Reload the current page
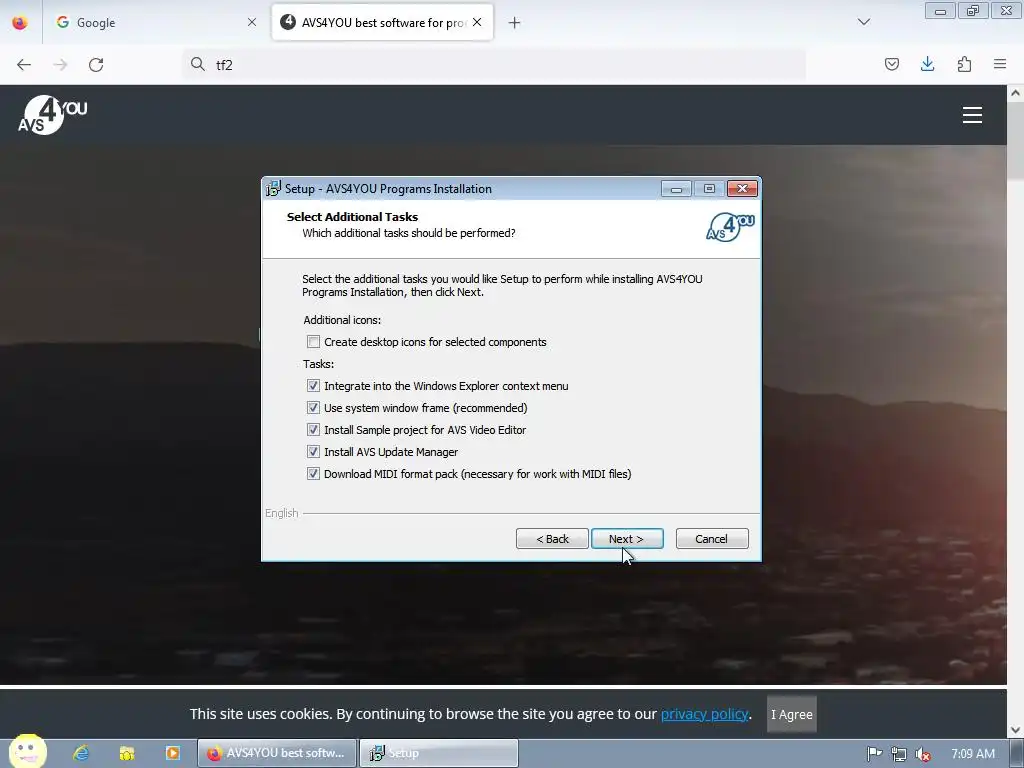 (x=96, y=65)
